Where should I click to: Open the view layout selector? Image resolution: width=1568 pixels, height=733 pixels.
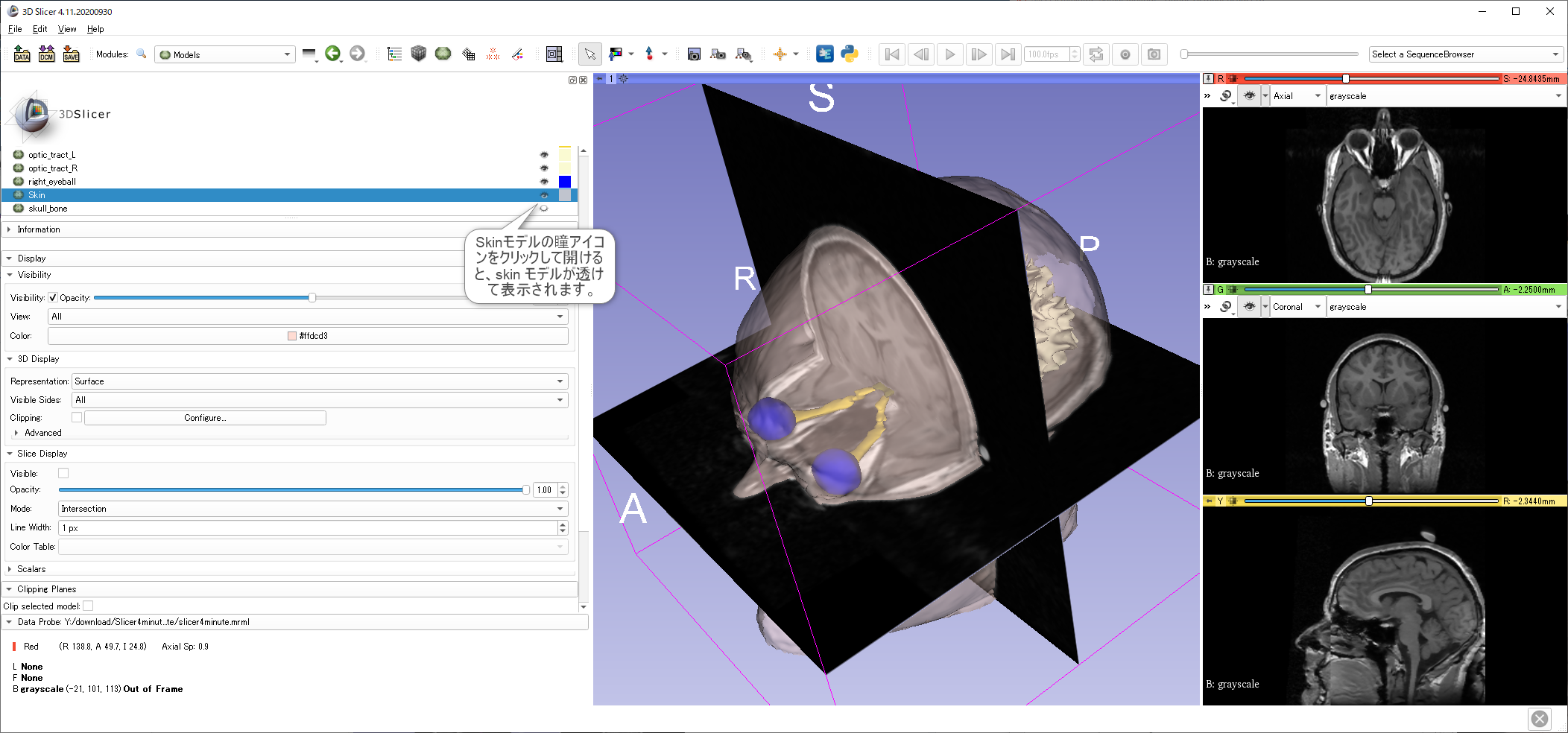pos(554,54)
